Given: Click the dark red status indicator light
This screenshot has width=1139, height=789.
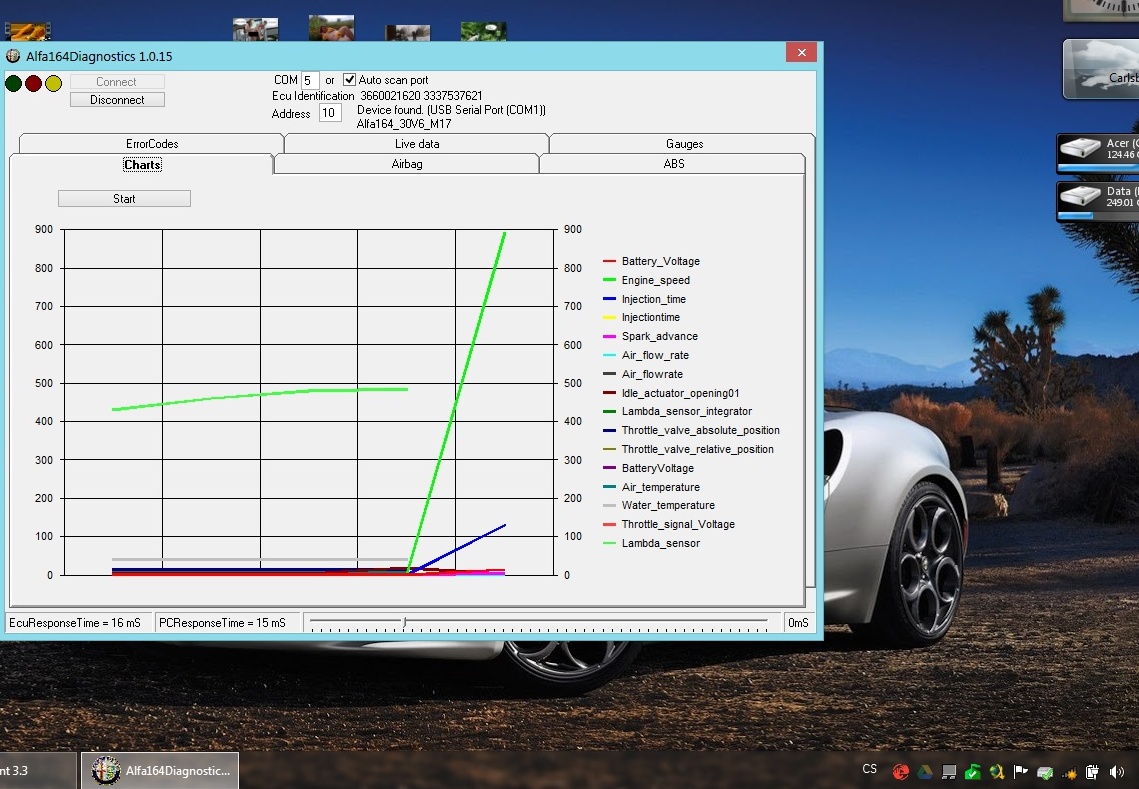Looking at the screenshot, I should coord(33,84).
